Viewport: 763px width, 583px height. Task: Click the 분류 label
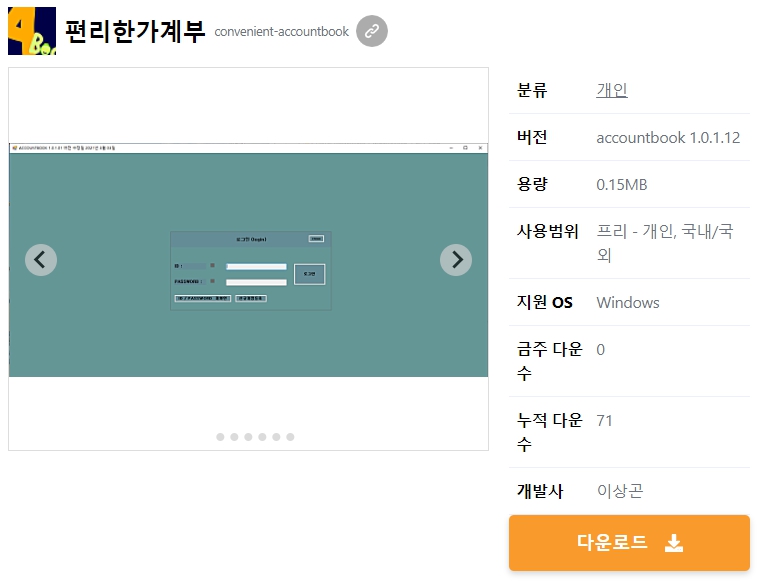click(x=532, y=91)
